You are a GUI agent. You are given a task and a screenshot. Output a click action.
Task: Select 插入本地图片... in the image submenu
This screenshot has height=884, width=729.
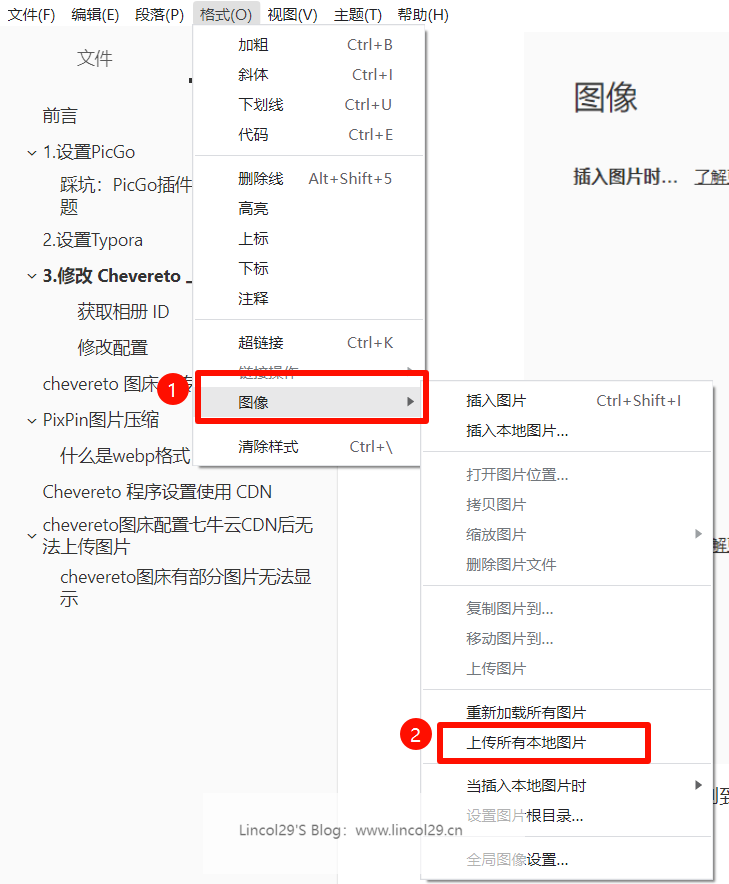517,431
